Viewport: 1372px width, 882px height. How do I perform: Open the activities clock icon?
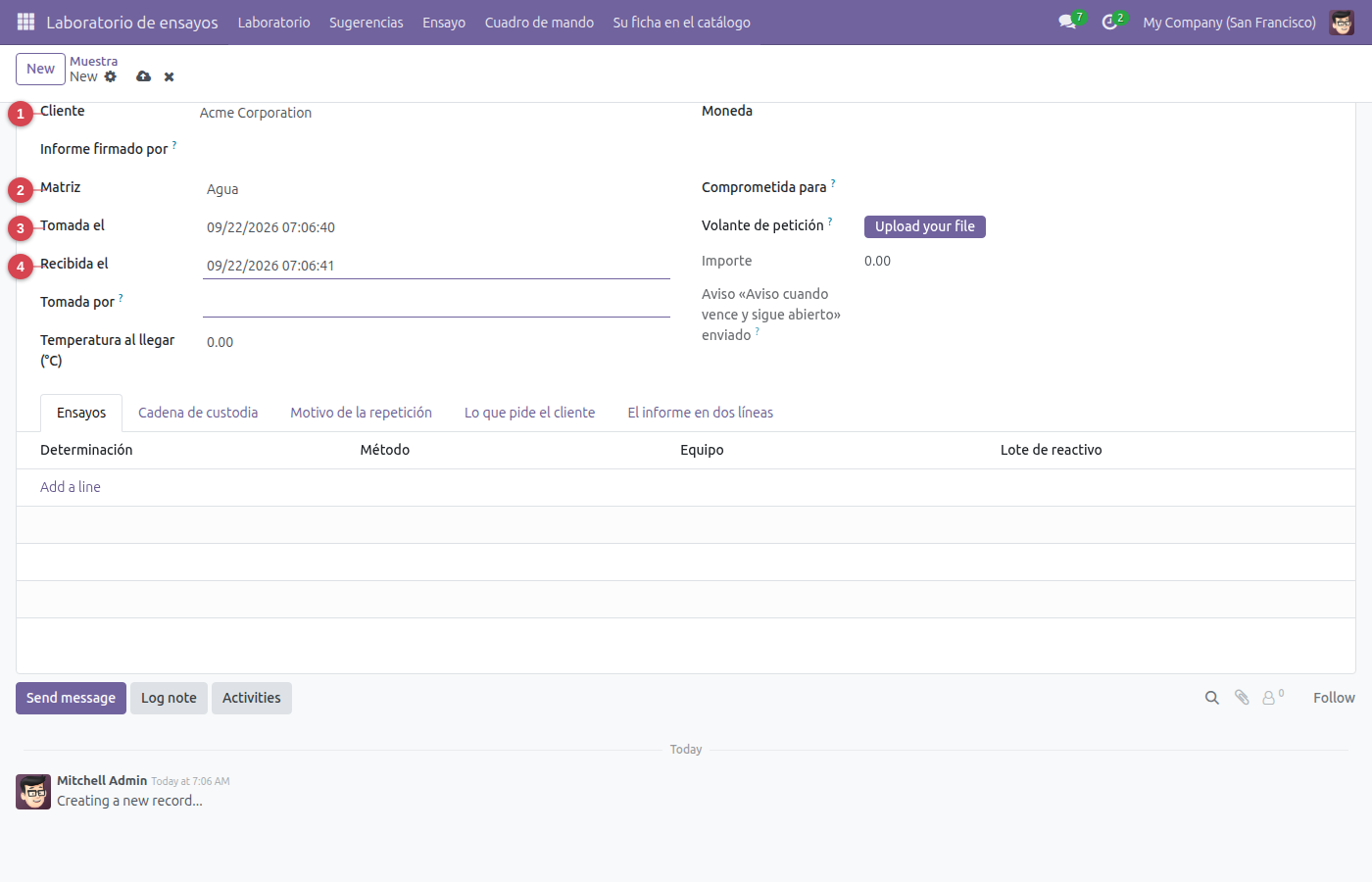1109,22
